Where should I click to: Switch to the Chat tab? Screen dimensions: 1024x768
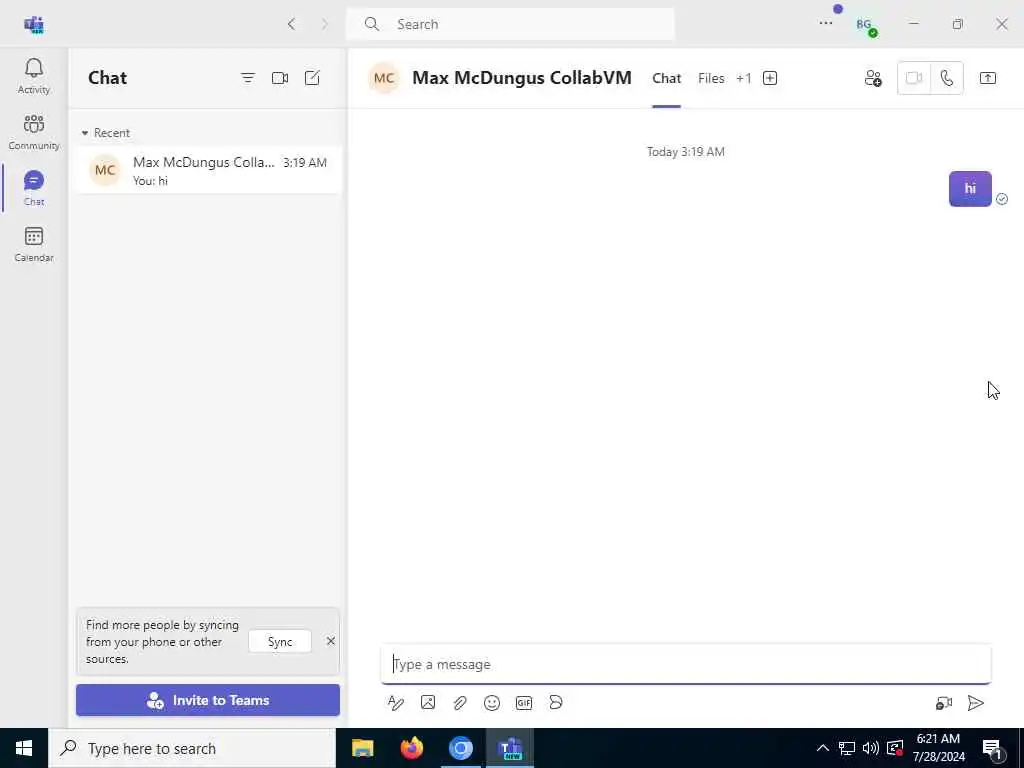click(x=666, y=78)
